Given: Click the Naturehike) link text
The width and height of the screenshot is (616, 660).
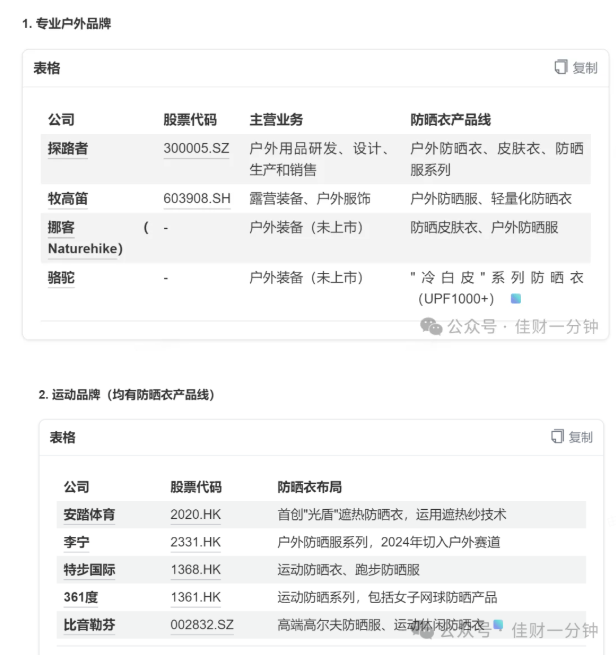Looking at the screenshot, I should (85, 248).
